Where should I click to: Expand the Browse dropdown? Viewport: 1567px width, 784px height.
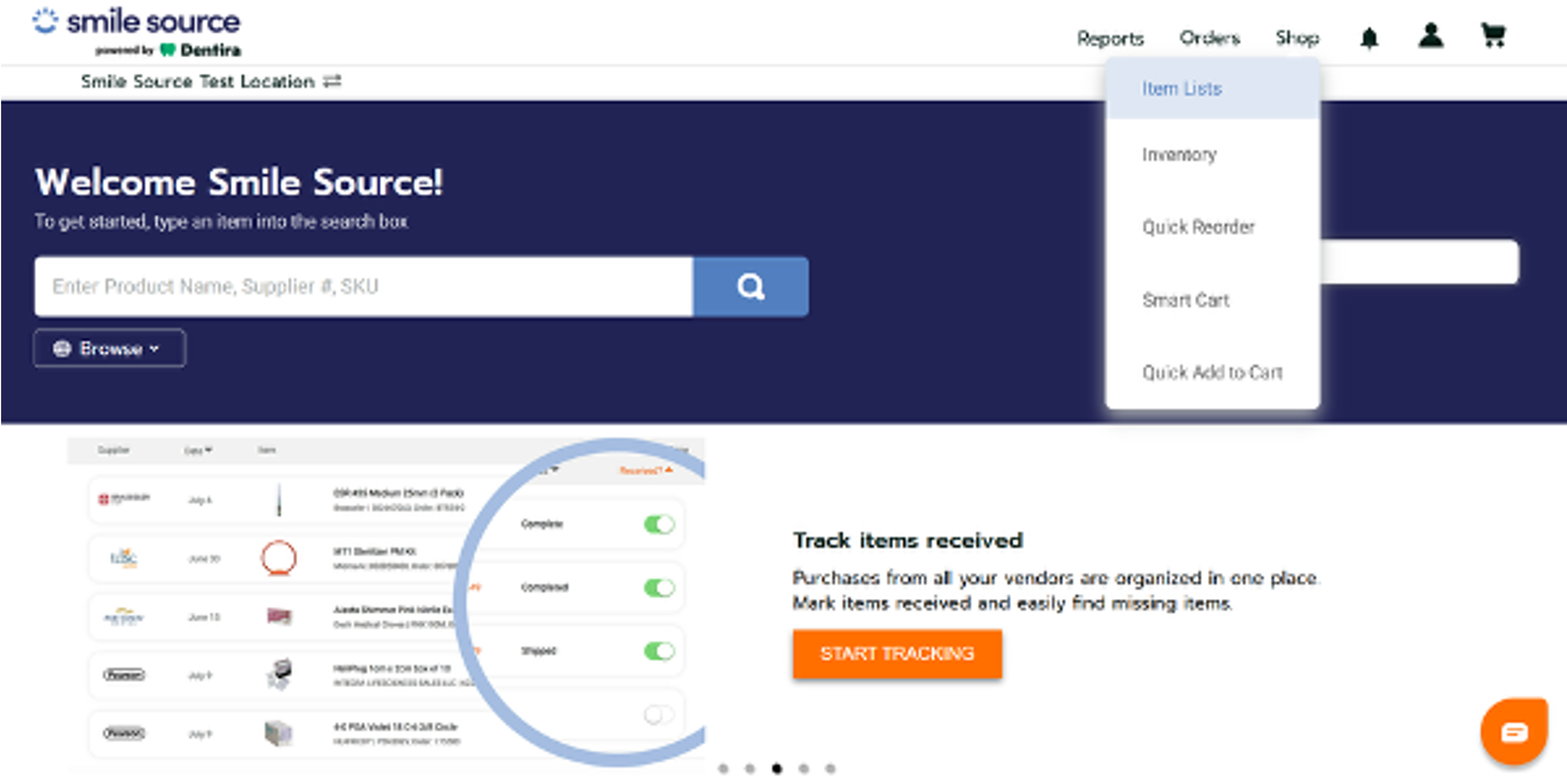tap(110, 349)
